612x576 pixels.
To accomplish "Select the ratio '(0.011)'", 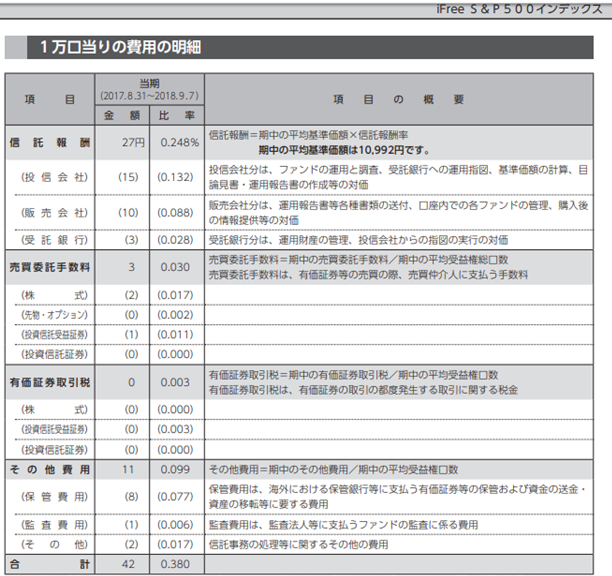I will point(175,334).
